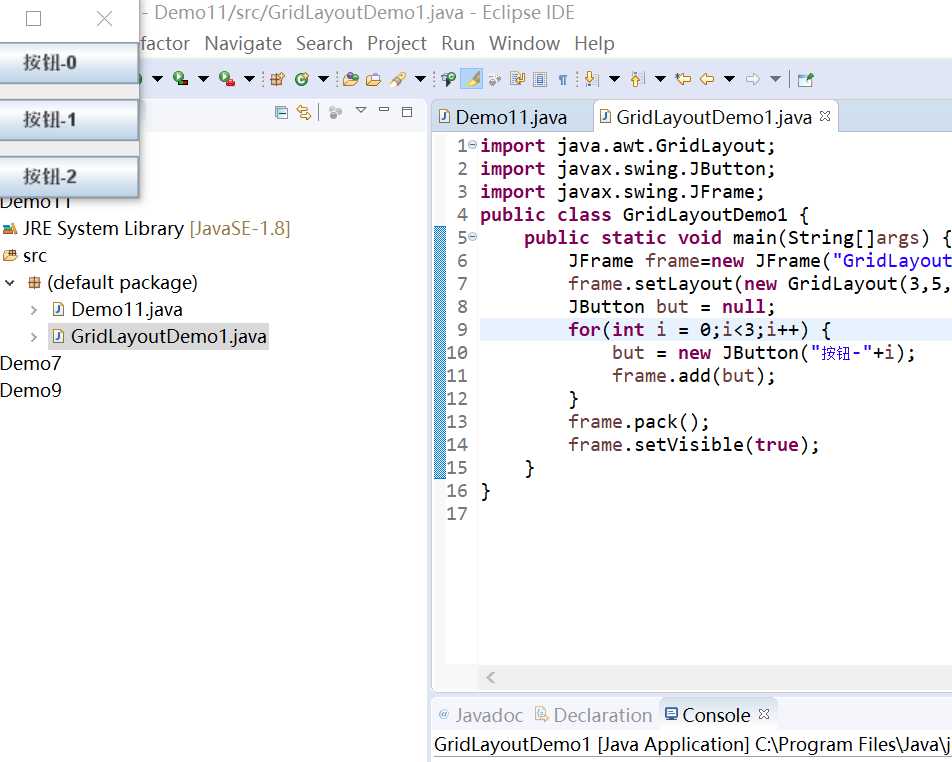Switch to the Declaration tab
The height and width of the screenshot is (762, 952).
593,715
